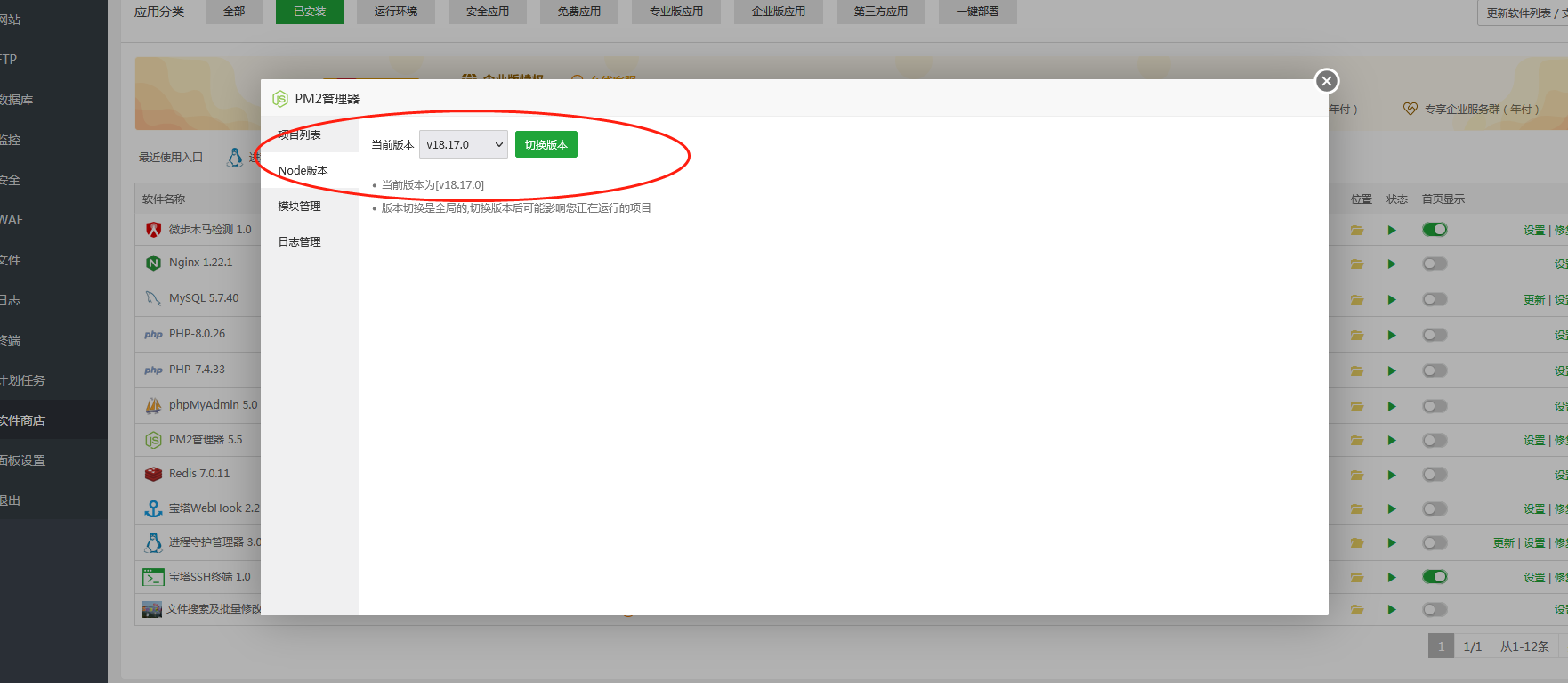Click 设置 link in PM2管理器 row
Screen dimensions: 1568x683
pyautogui.click(x=1534, y=441)
